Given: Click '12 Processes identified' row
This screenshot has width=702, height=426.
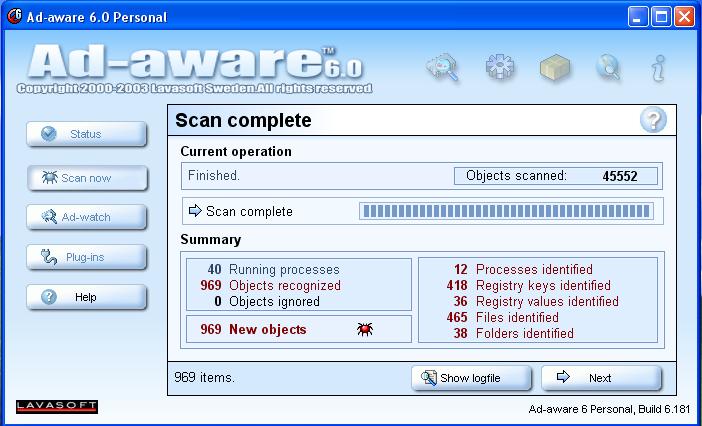Looking at the screenshot, I should tap(523, 269).
